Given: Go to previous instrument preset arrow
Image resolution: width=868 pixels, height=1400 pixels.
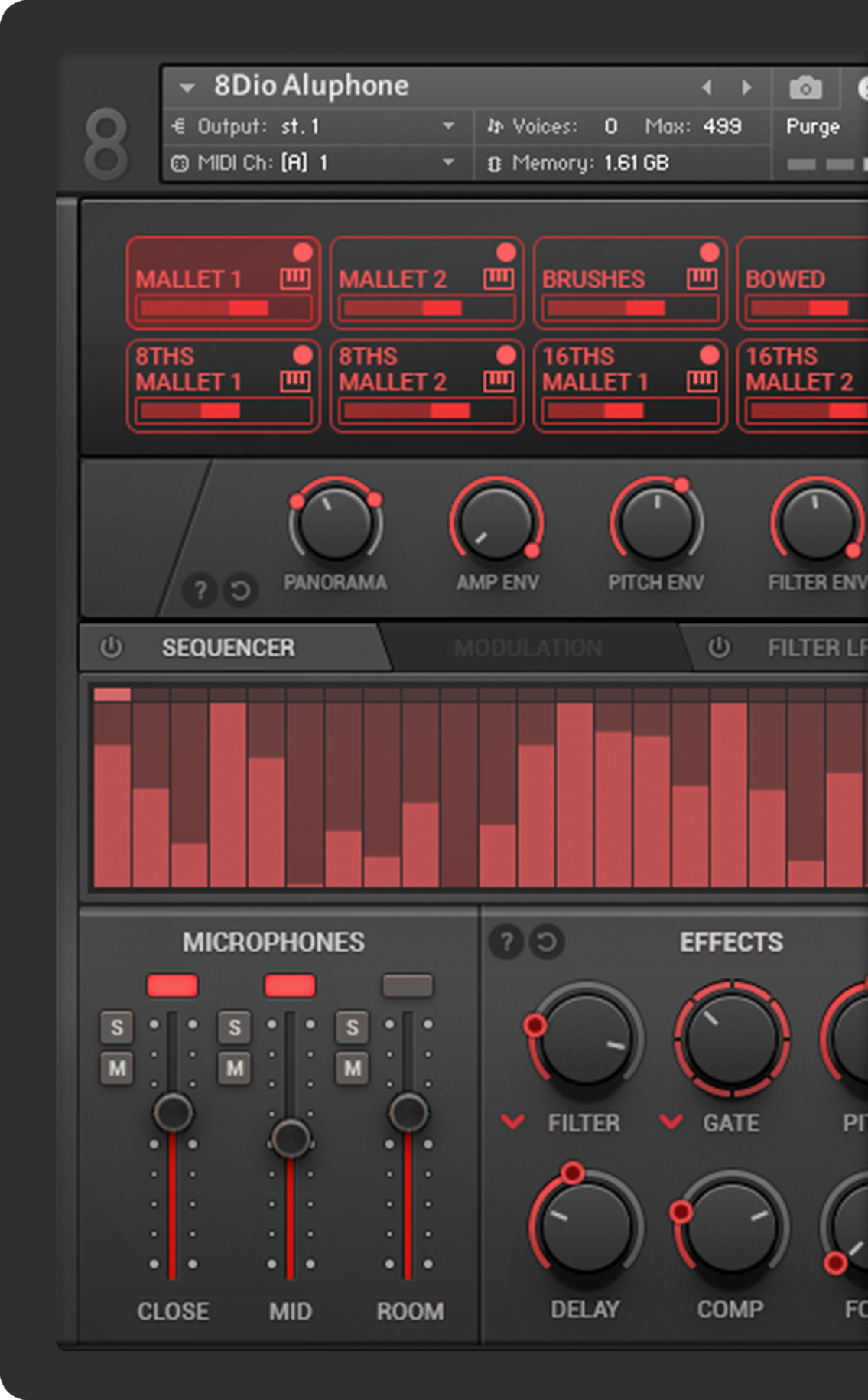Looking at the screenshot, I should [x=707, y=87].
